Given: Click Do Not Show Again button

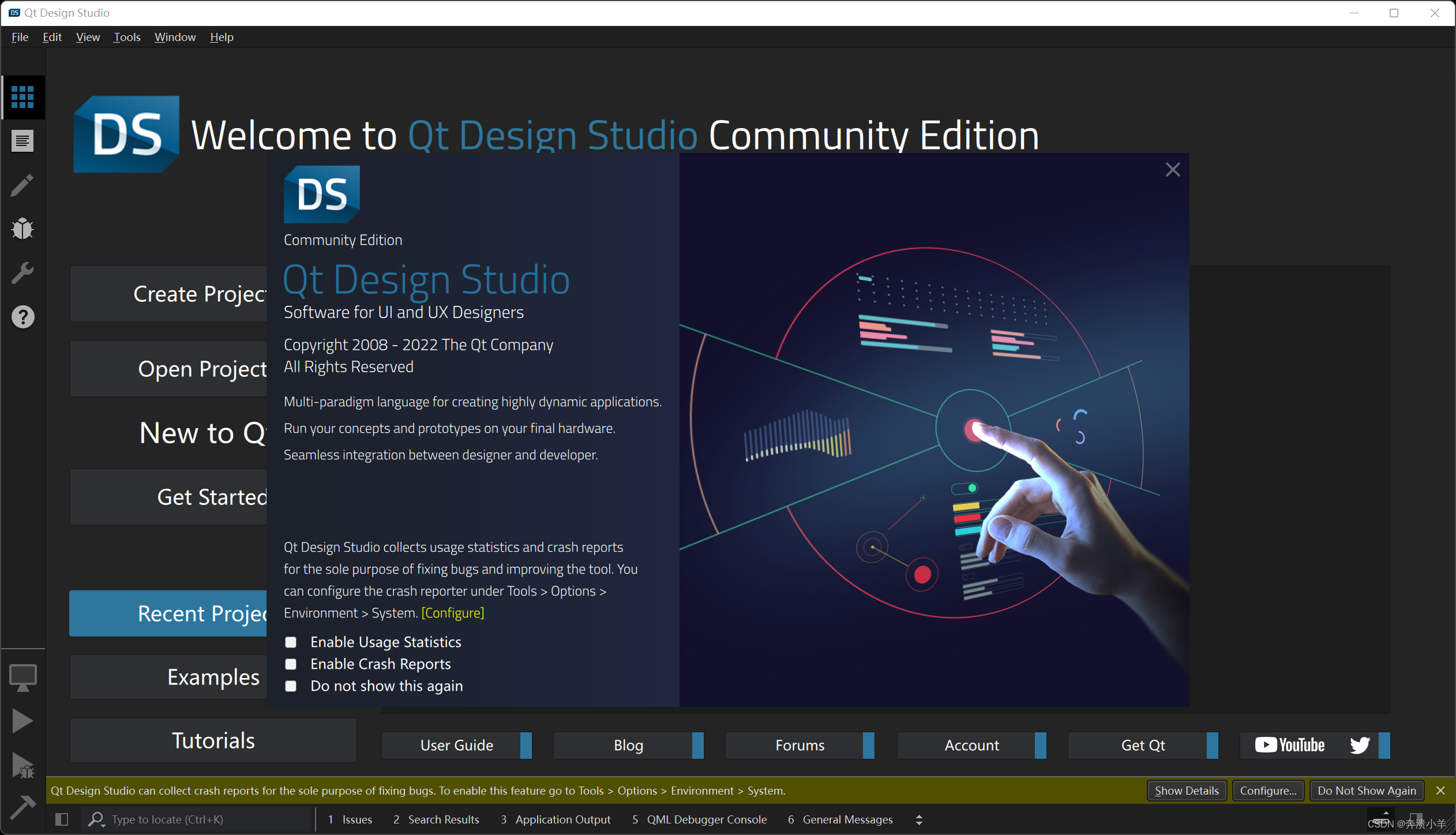Looking at the screenshot, I should tap(1367, 791).
